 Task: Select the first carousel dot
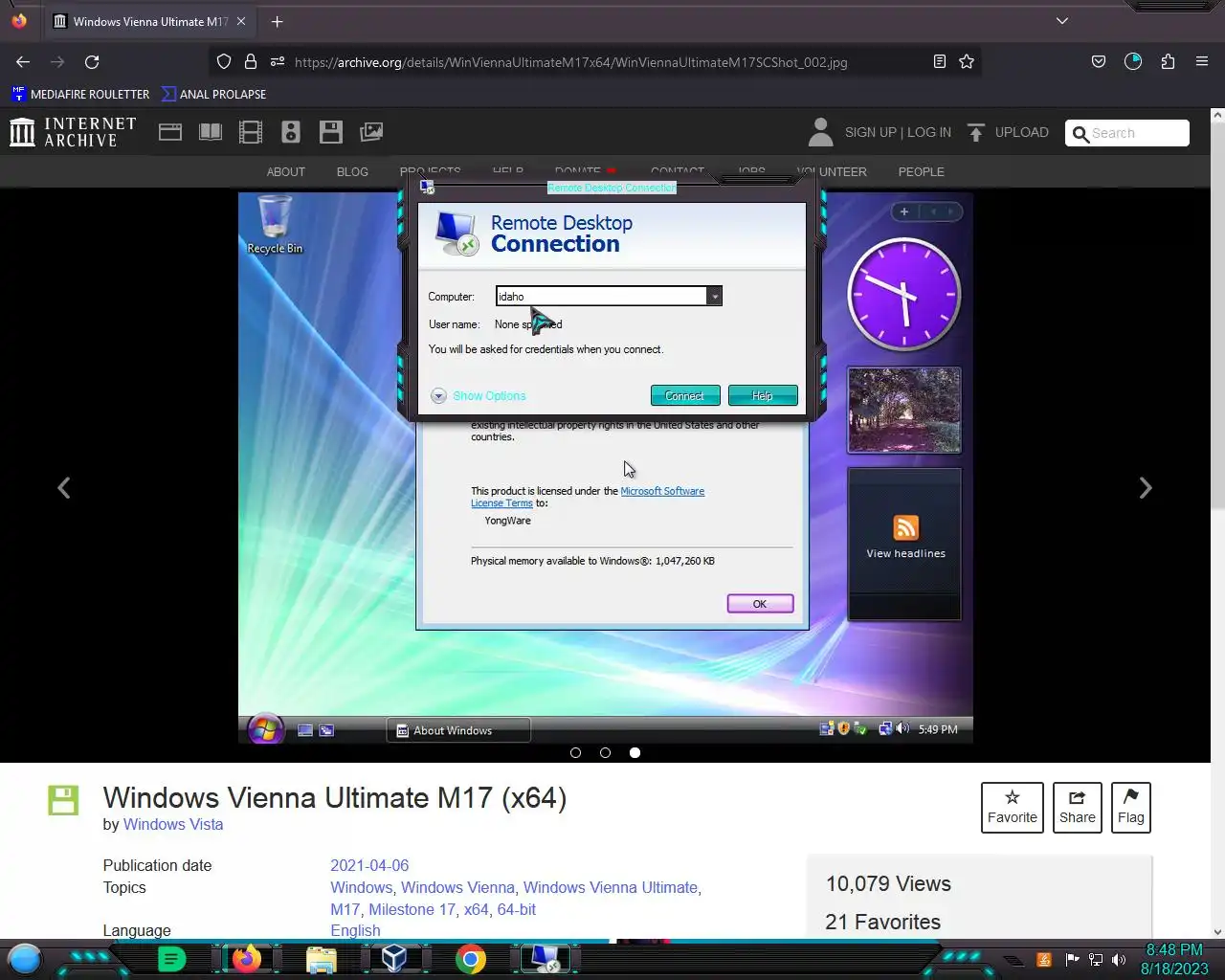pyautogui.click(x=575, y=752)
